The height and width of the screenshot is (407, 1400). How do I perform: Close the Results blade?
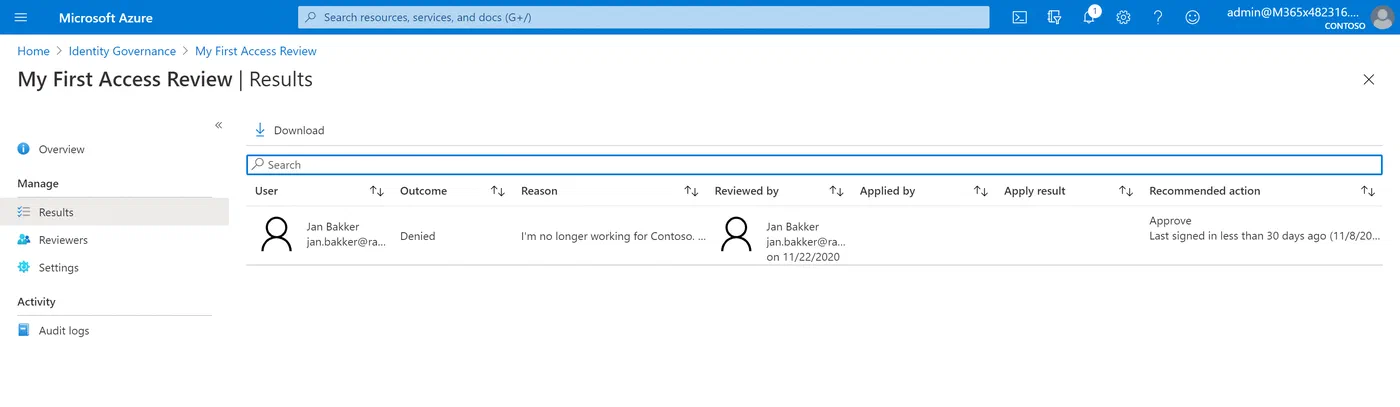pyautogui.click(x=1369, y=80)
